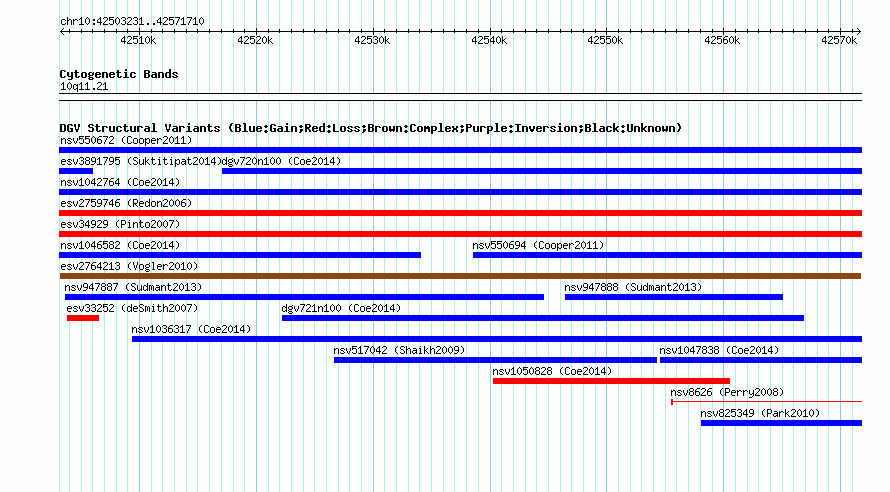
Task: Click the 42560k ruler tick label
Action: (722, 40)
